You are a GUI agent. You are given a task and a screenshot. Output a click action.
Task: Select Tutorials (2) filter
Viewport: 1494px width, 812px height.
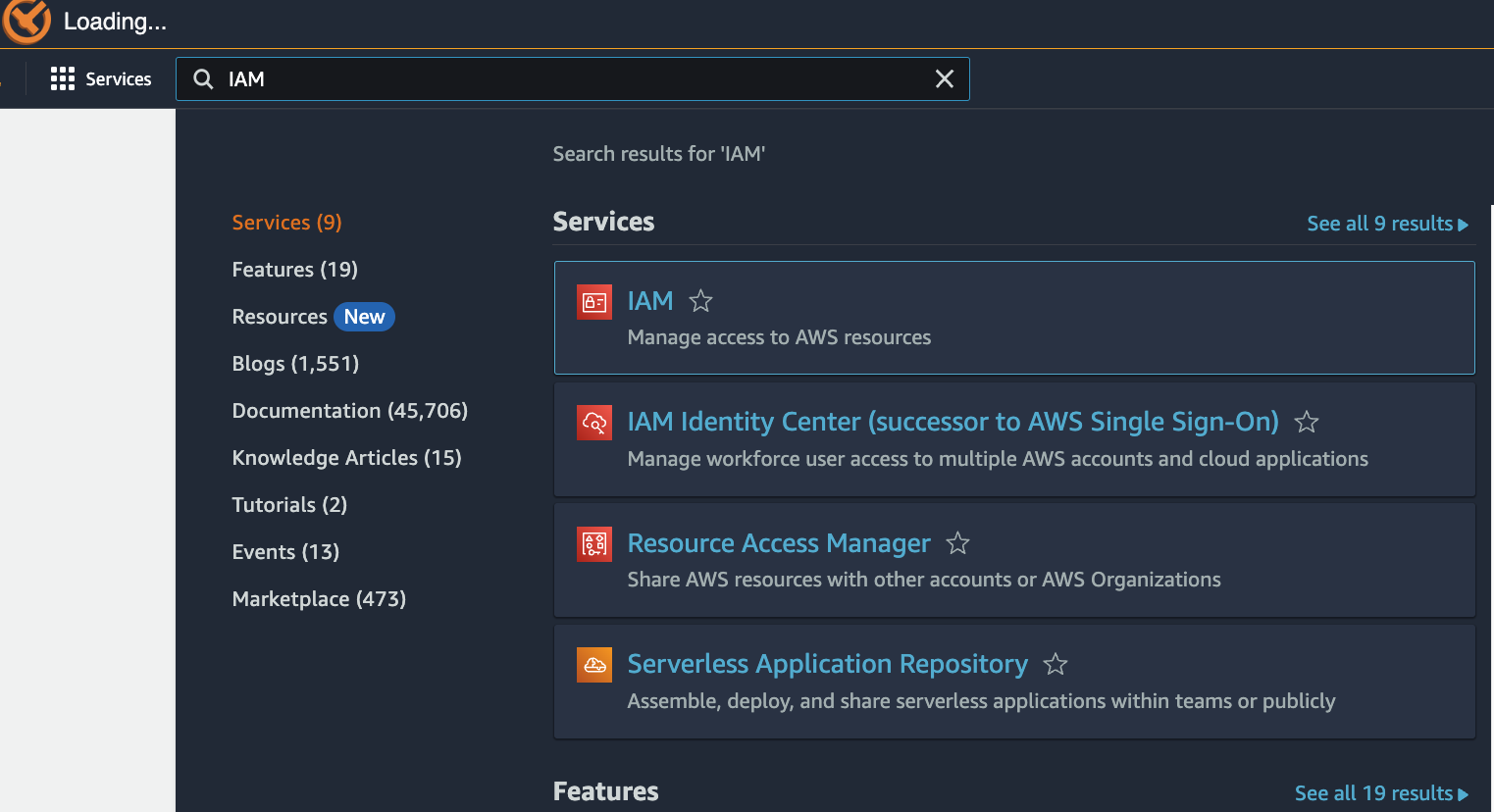click(x=289, y=505)
